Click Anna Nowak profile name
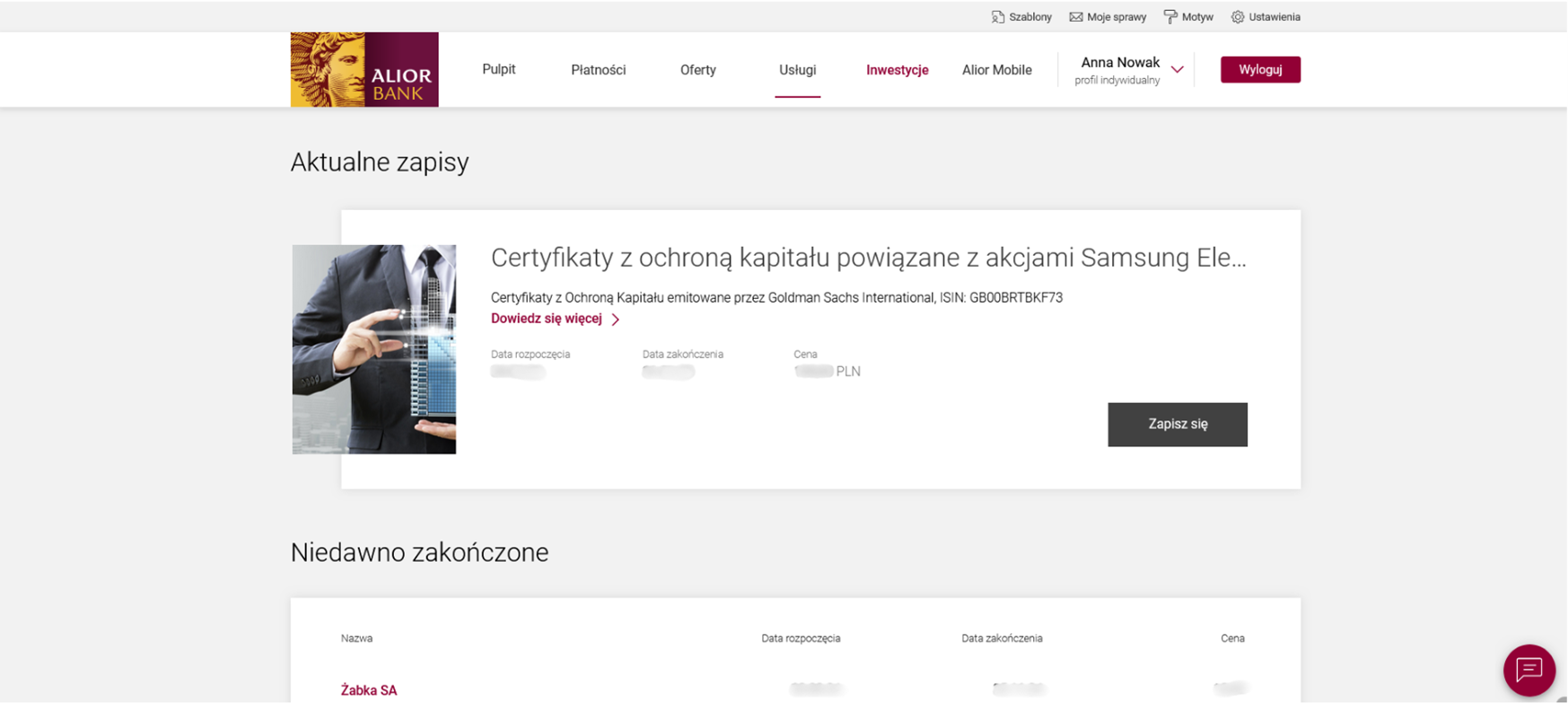The height and width of the screenshot is (703, 1568). pos(1120,62)
